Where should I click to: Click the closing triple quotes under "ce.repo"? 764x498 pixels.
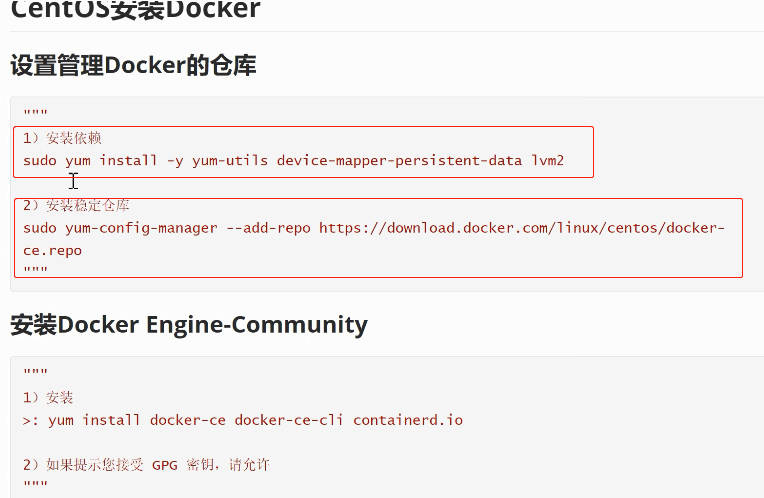click(35, 271)
